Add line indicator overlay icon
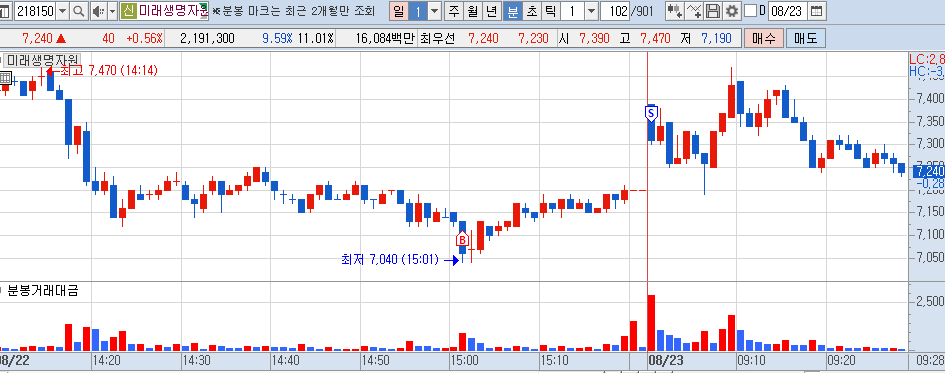945x373 pixels. (694, 11)
